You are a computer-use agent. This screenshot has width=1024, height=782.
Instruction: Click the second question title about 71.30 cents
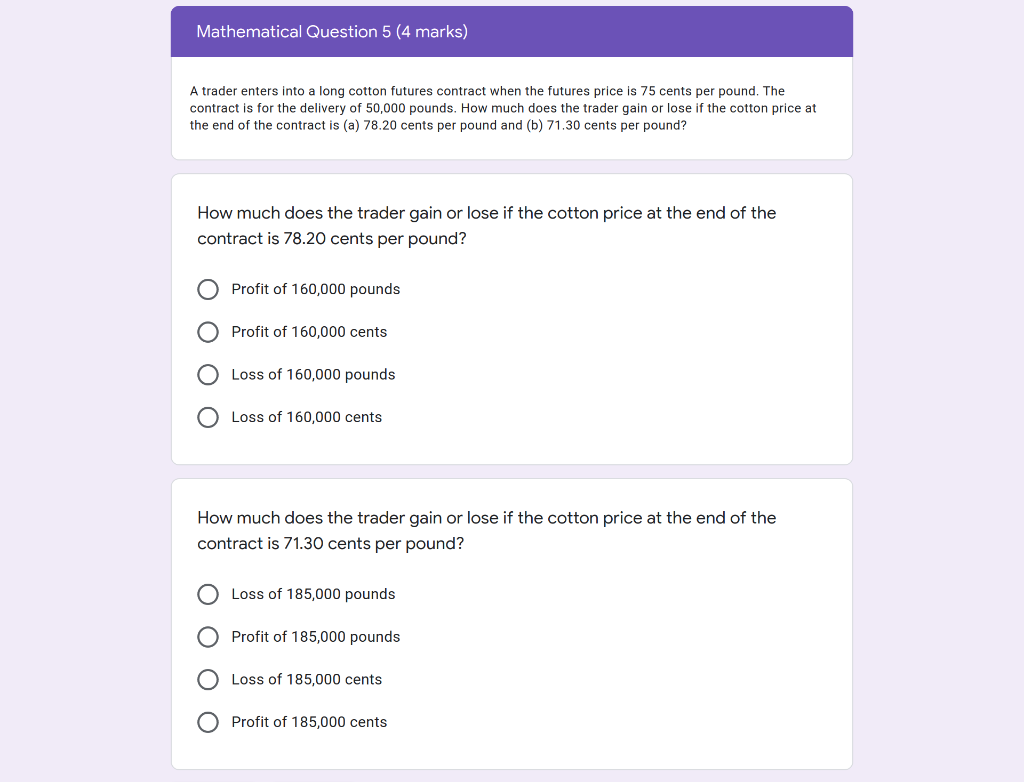click(x=487, y=530)
